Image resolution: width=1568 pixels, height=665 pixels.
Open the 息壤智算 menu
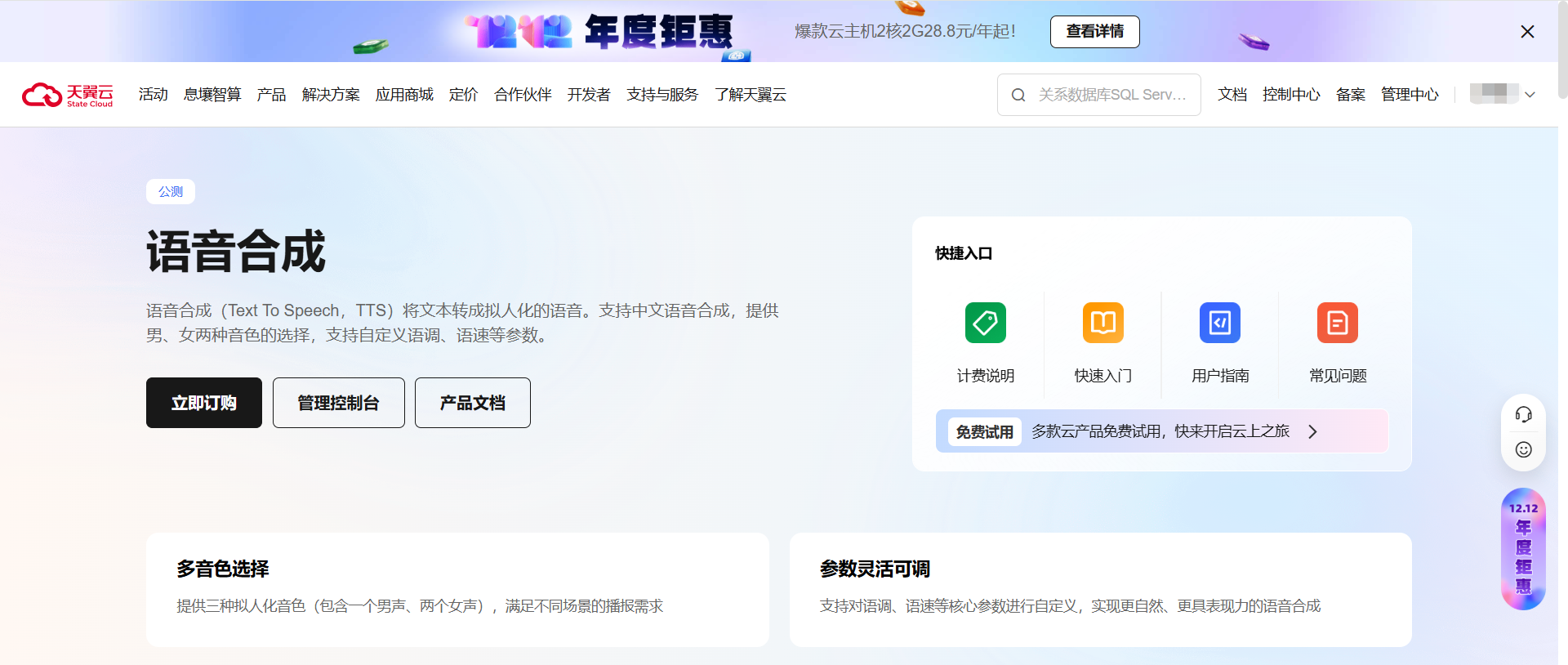pyautogui.click(x=212, y=95)
